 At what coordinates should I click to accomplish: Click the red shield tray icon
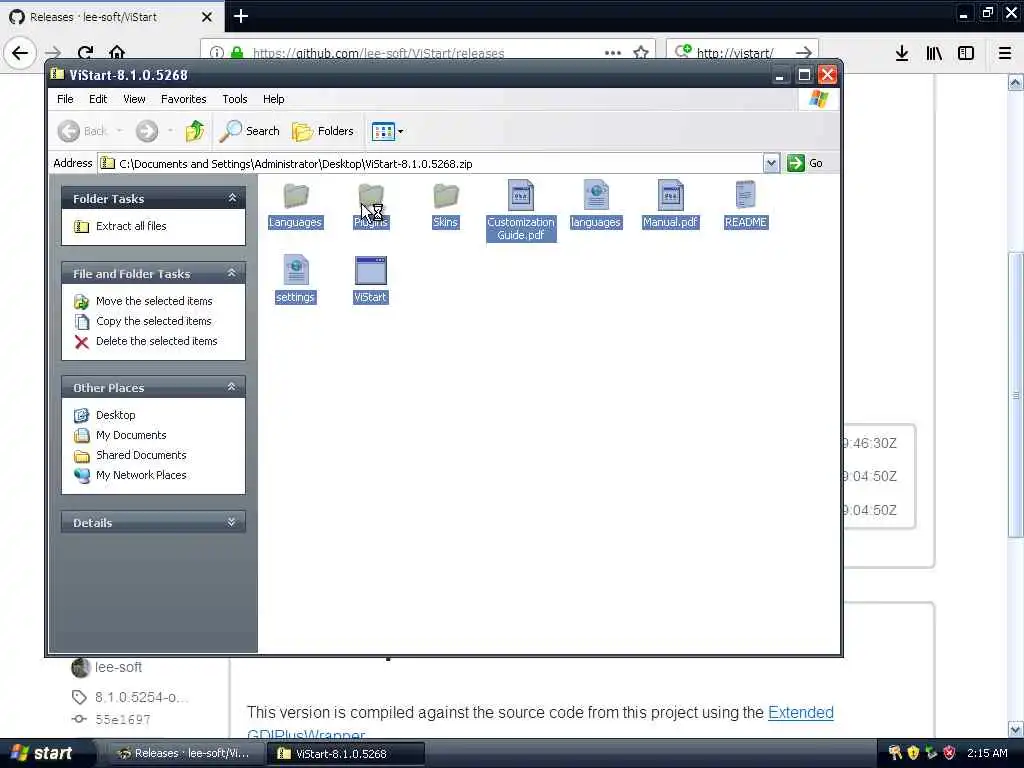tap(949, 753)
